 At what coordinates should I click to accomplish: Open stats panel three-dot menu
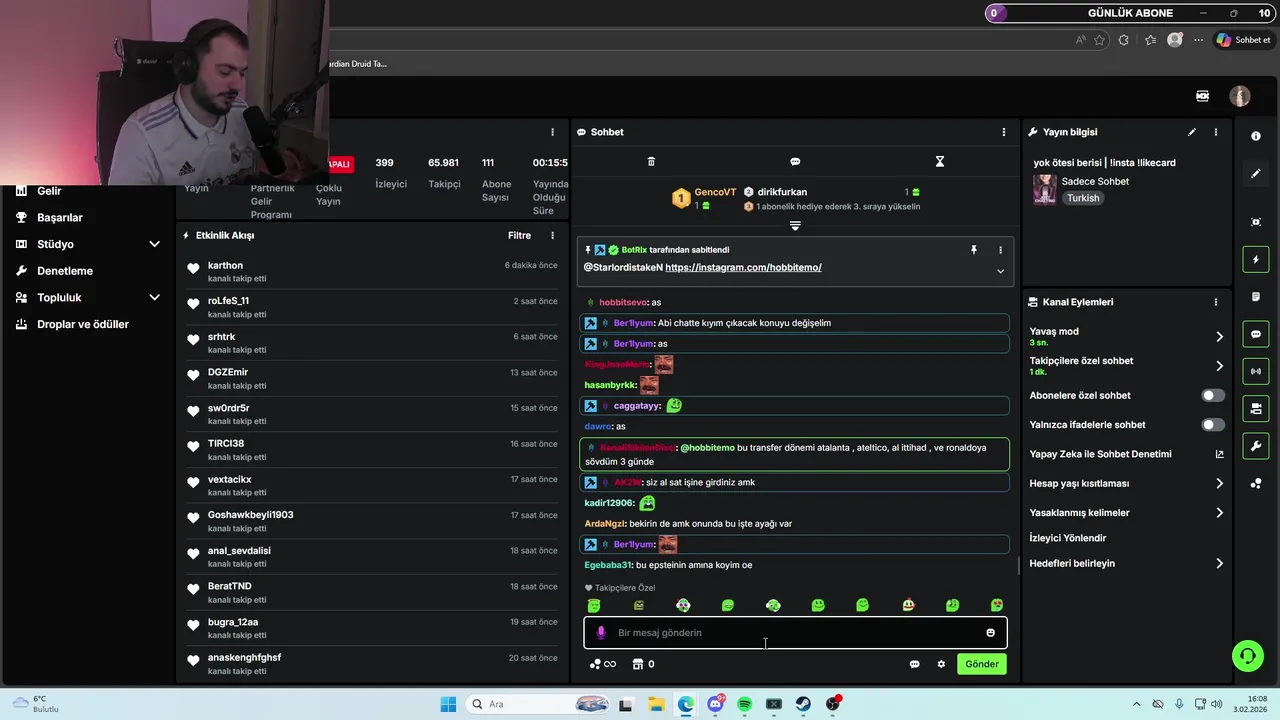(552, 132)
